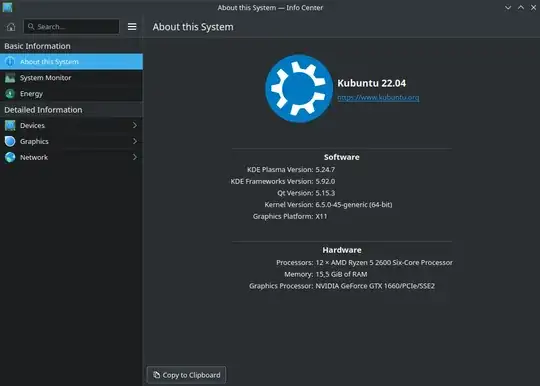Select the About this System entry
The image size is (540, 386).
[71, 62]
